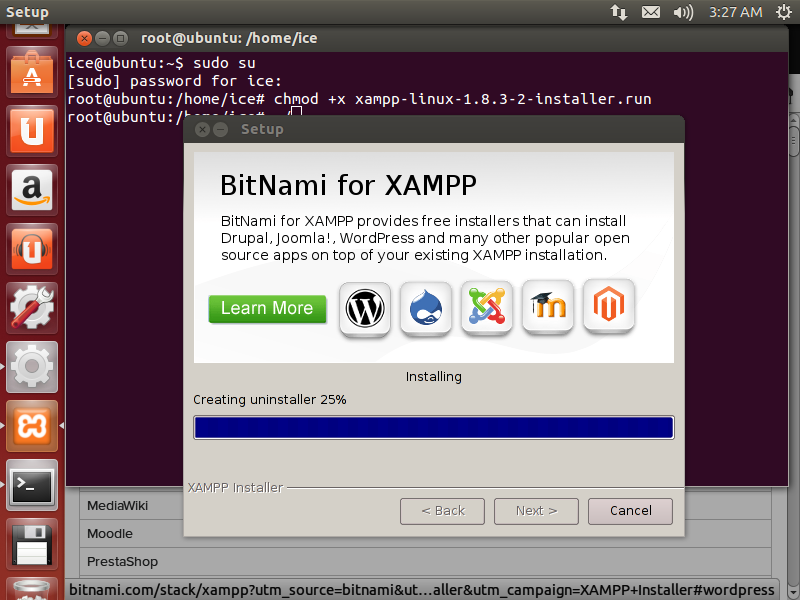Click the 'XAMPP Installer' footer label
Viewport: 800px width, 600px height.
coord(235,488)
